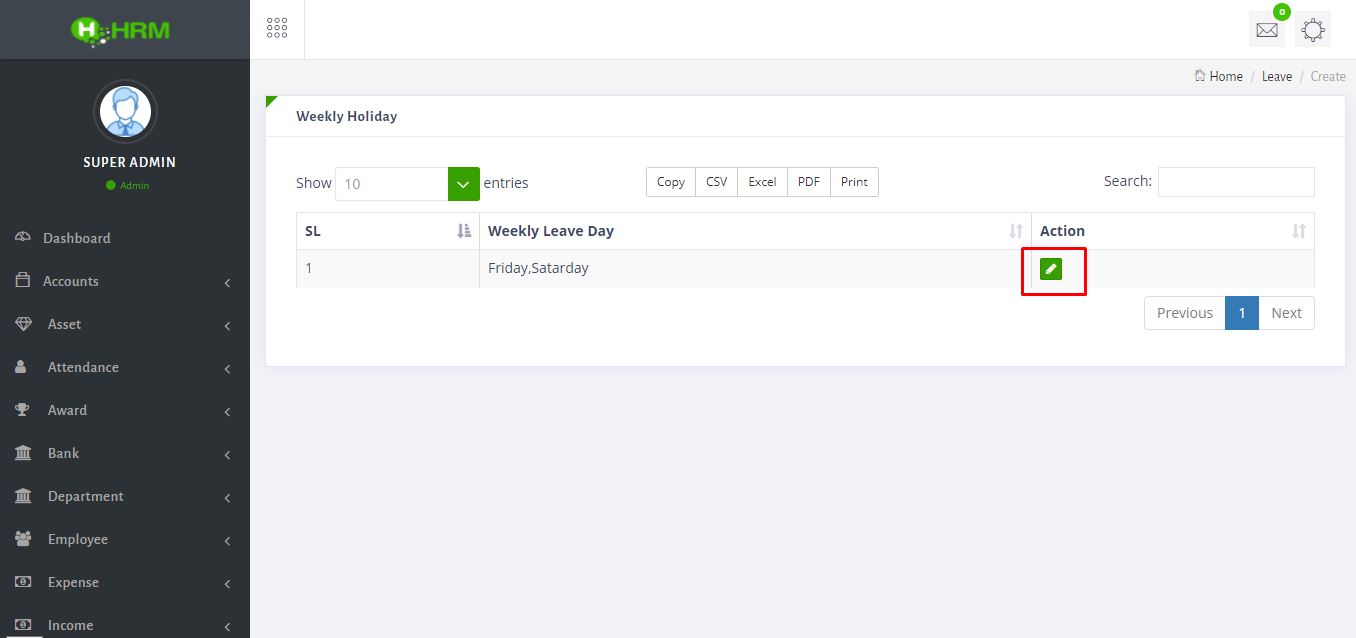Viewport: 1356px width, 638px height.
Task: Click inside the Search field
Action: (1236, 181)
